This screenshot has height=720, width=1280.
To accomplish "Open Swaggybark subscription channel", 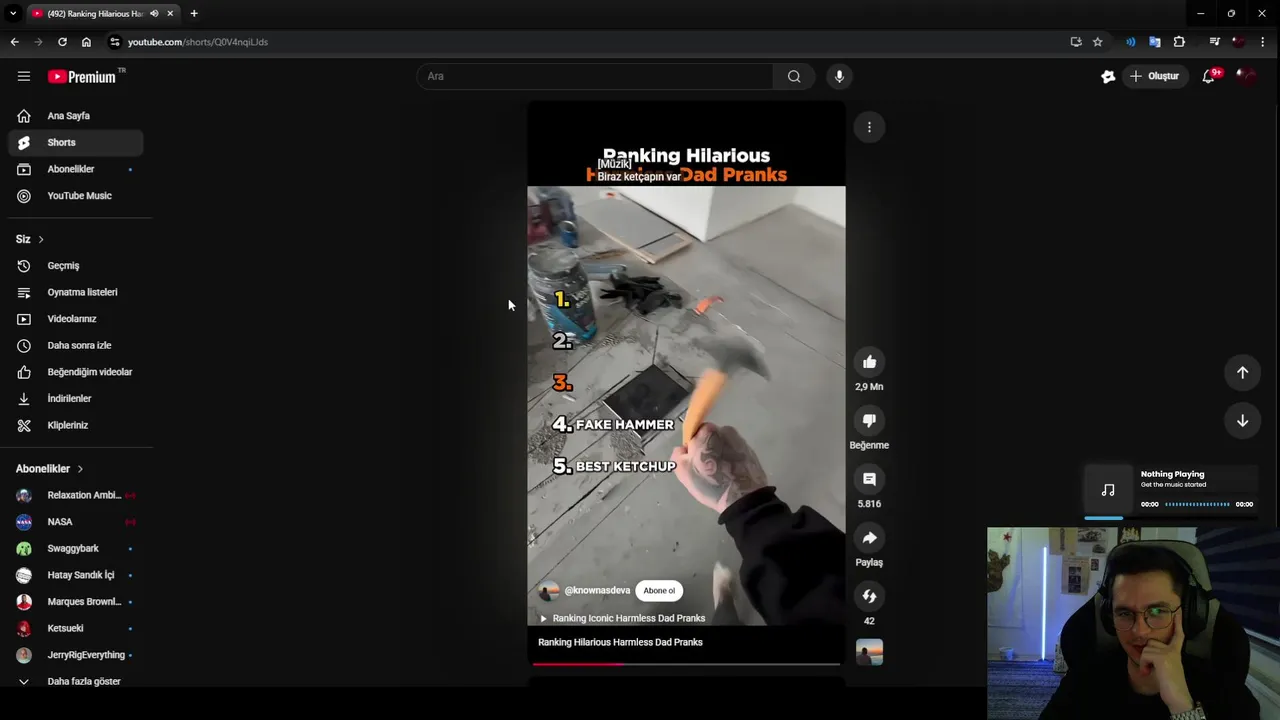I will coord(76,548).
